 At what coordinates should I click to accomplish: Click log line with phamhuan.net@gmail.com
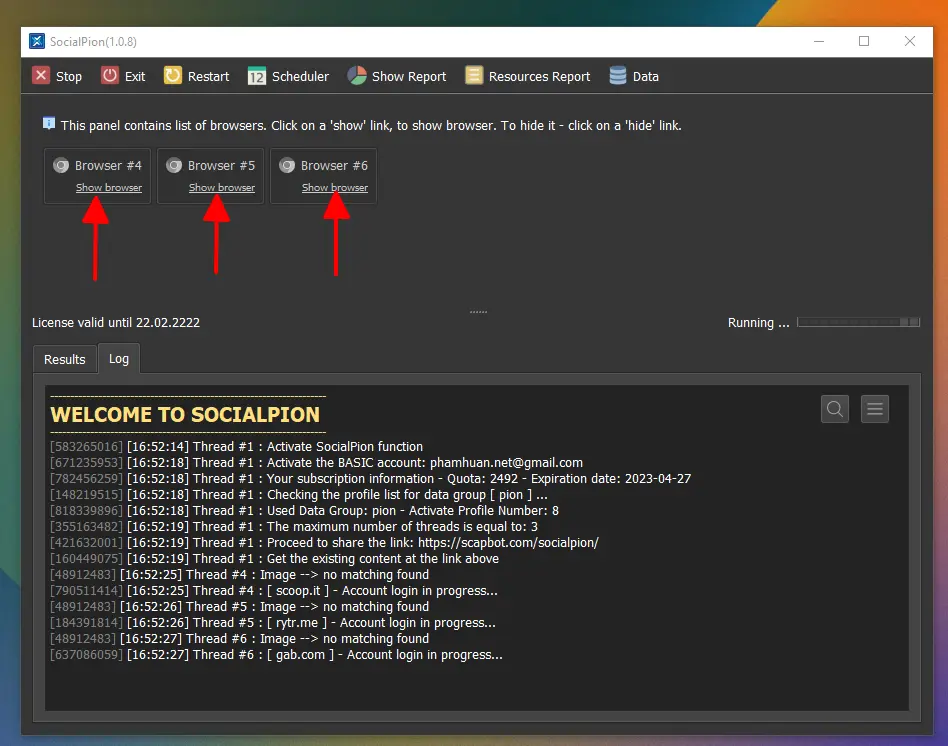pyautogui.click(x=316, y=462)
